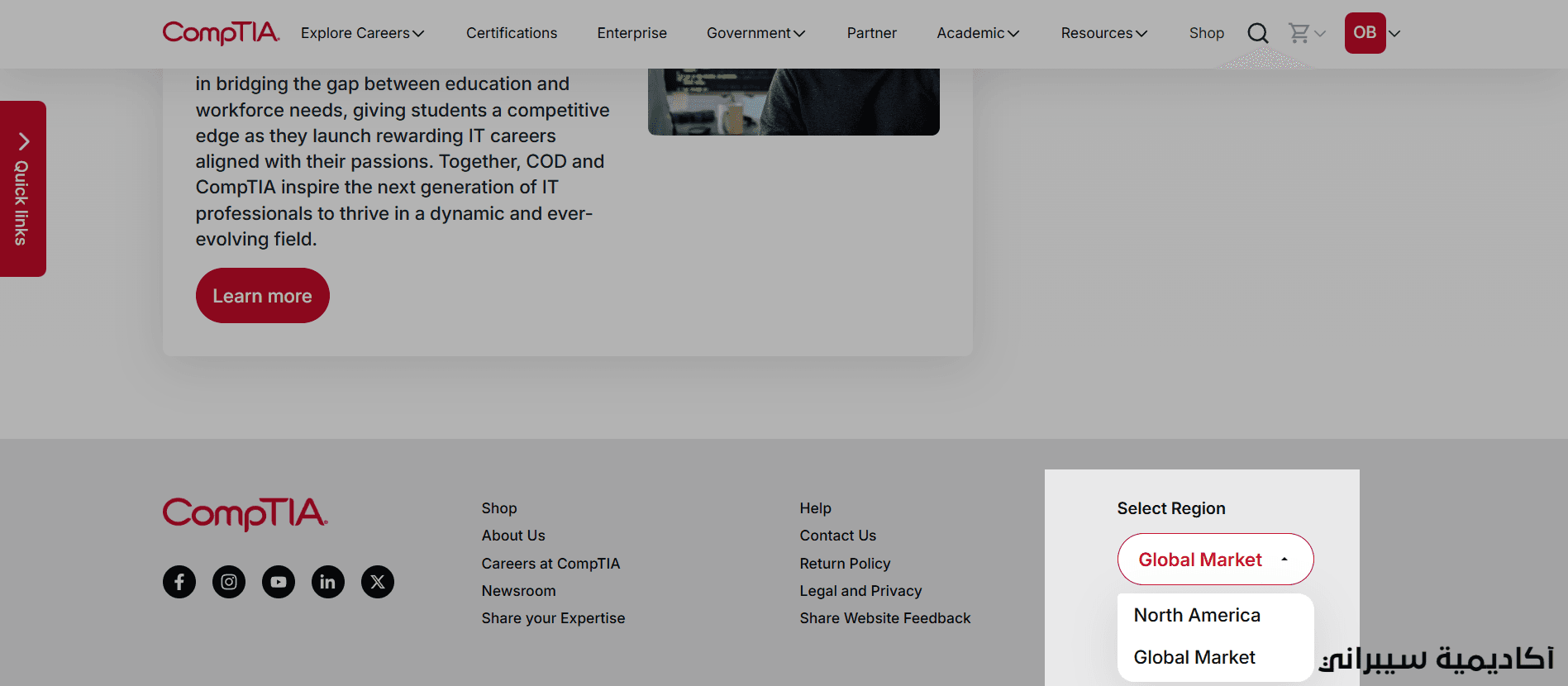Go to Shop in the top navigation
This screenshot has width=1568, height=686.
tap(1207, 33)
